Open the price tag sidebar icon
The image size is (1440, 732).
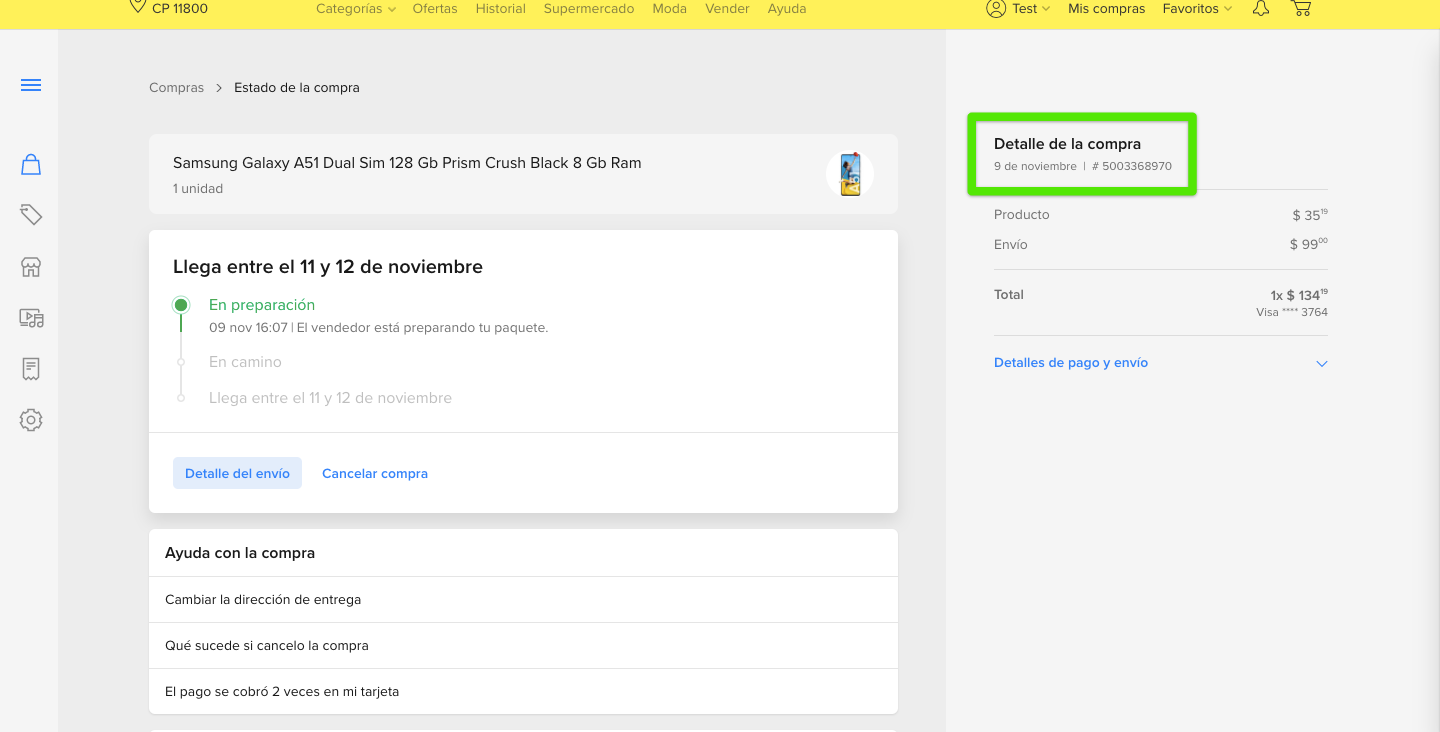pyautogui.click(x=31, y=215)
